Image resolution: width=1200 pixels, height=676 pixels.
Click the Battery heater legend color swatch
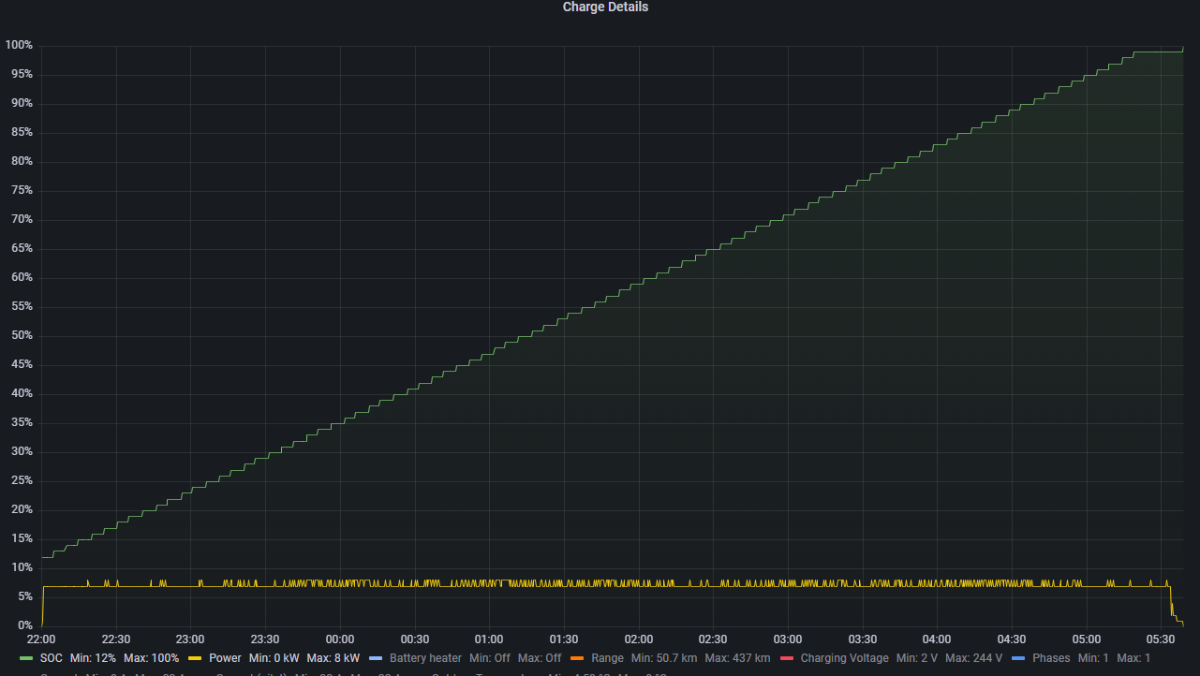pos(376,658)
